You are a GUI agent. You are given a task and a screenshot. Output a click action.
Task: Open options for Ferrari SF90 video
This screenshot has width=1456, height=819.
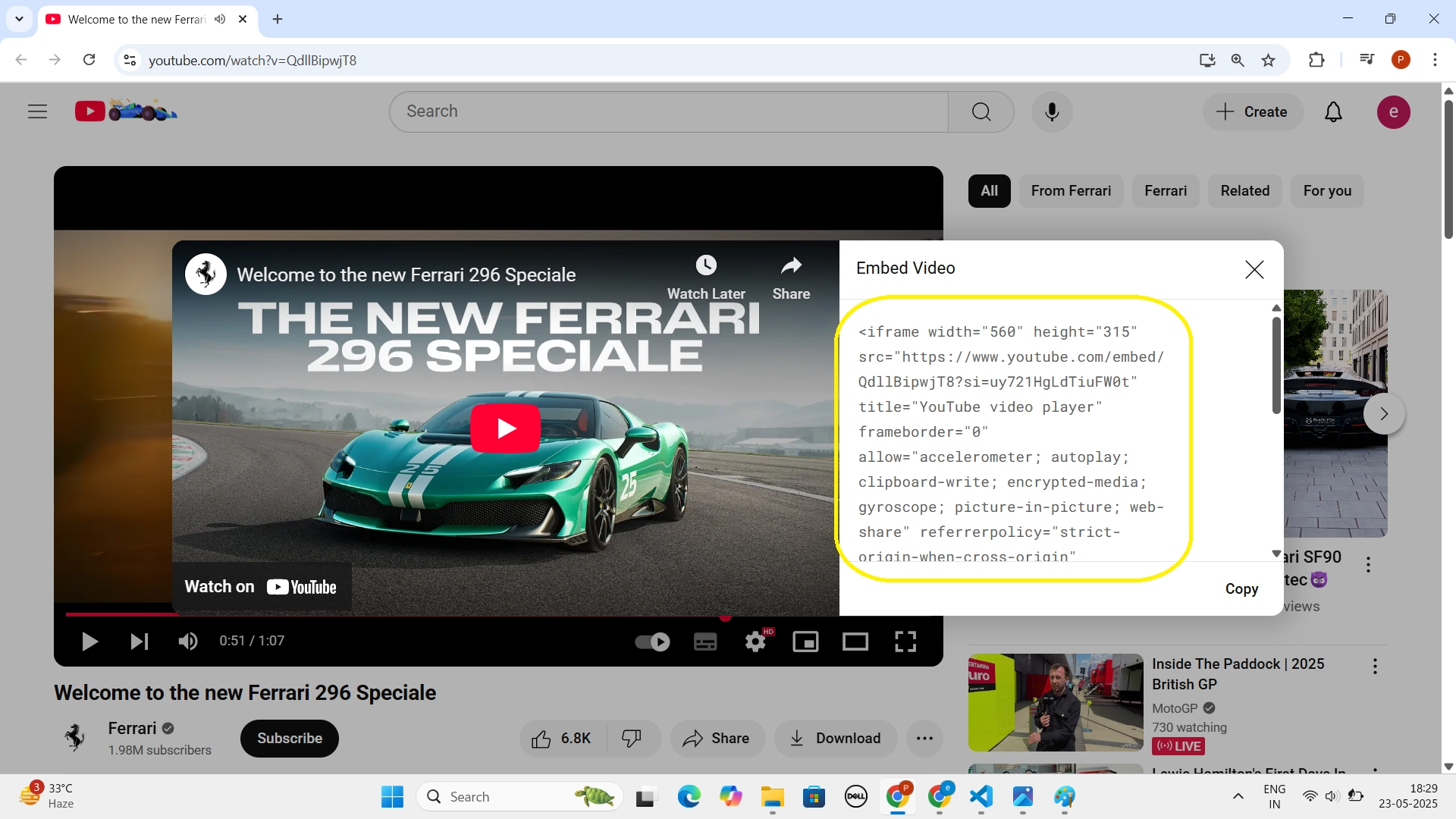click(1368, 565)
